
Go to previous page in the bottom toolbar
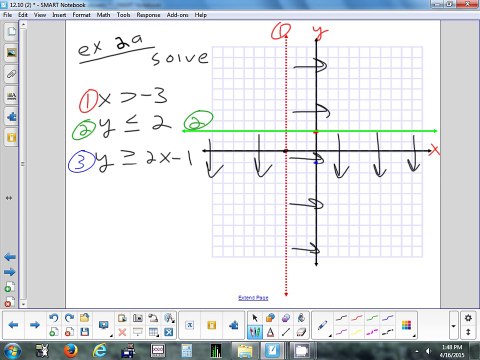pyautogui.click(x=13, y=325)
